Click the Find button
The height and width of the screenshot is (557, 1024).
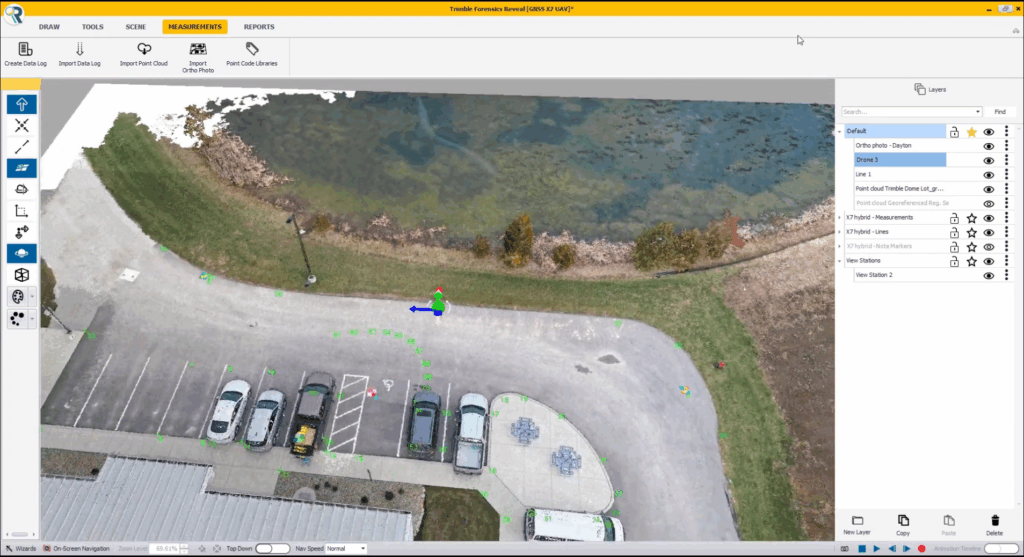999,112
